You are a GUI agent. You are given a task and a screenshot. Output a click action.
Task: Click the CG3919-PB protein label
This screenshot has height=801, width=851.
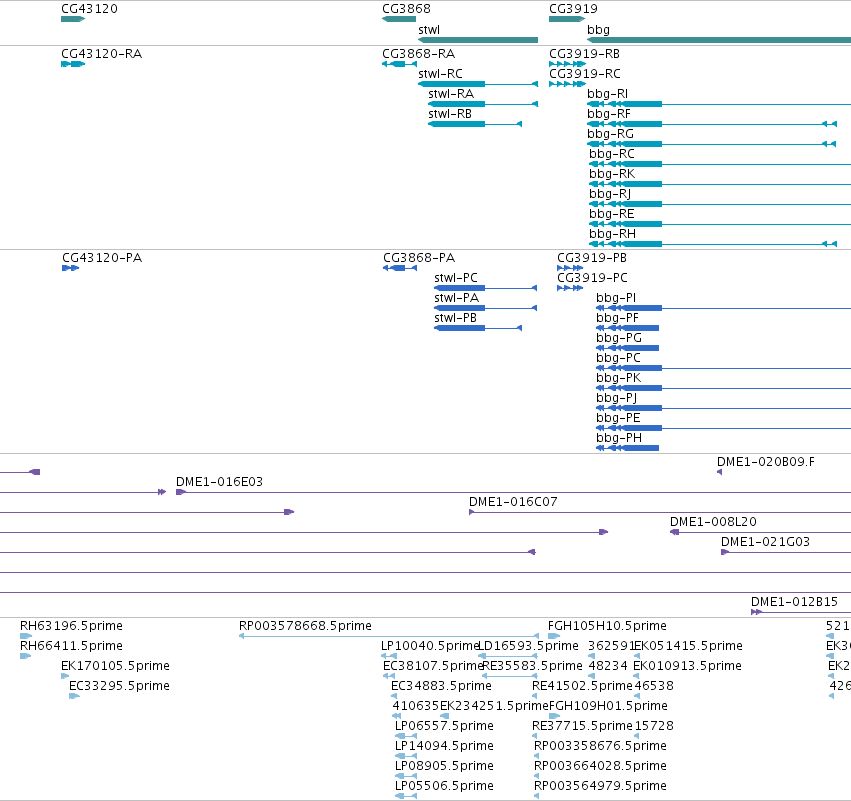coord(592,258)
